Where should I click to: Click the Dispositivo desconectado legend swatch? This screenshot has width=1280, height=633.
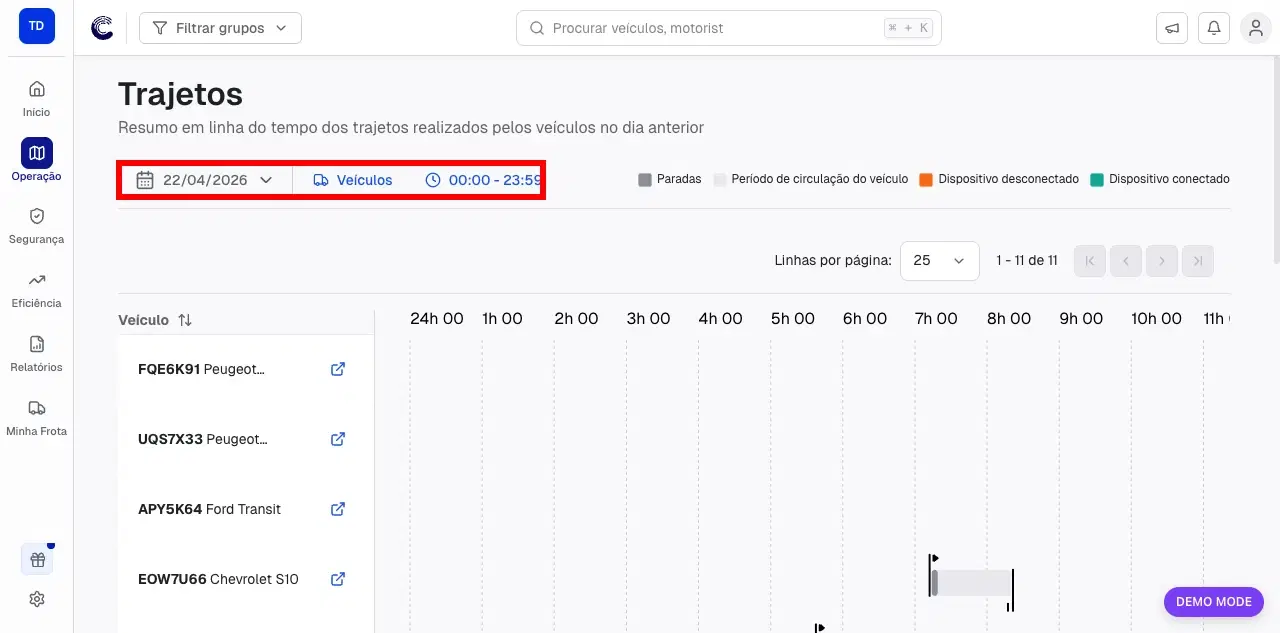pyautogui.click(x=926, y=180)
